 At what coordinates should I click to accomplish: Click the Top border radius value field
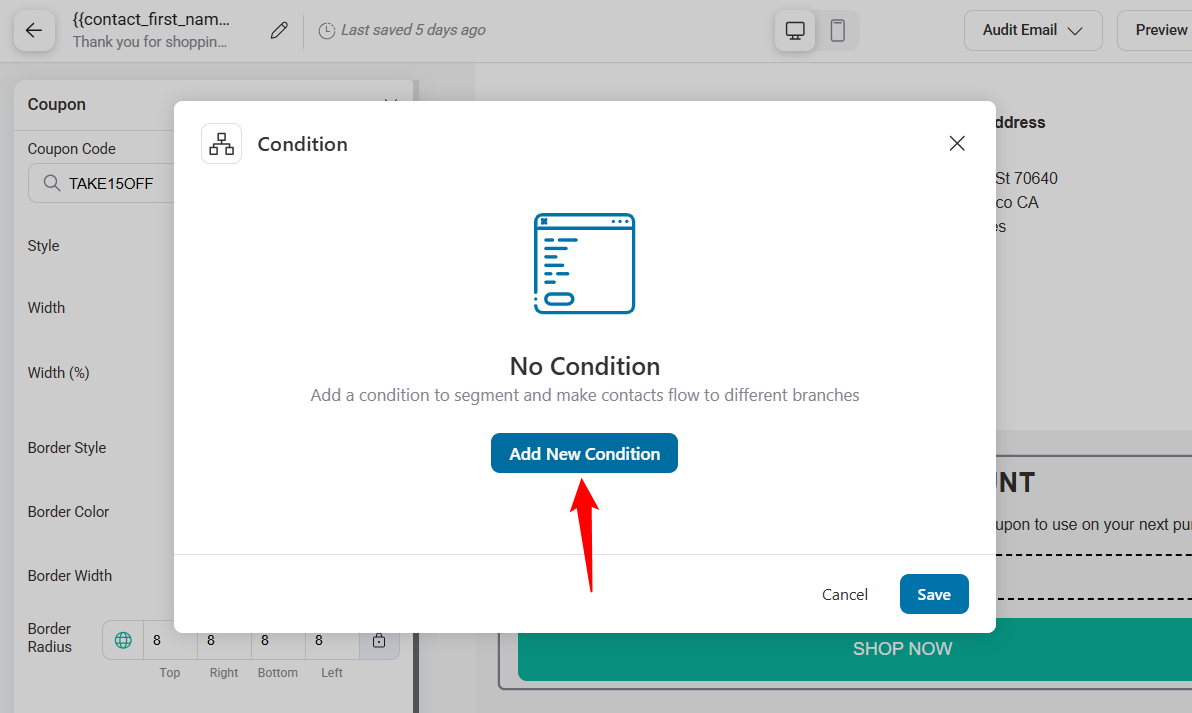169,640
